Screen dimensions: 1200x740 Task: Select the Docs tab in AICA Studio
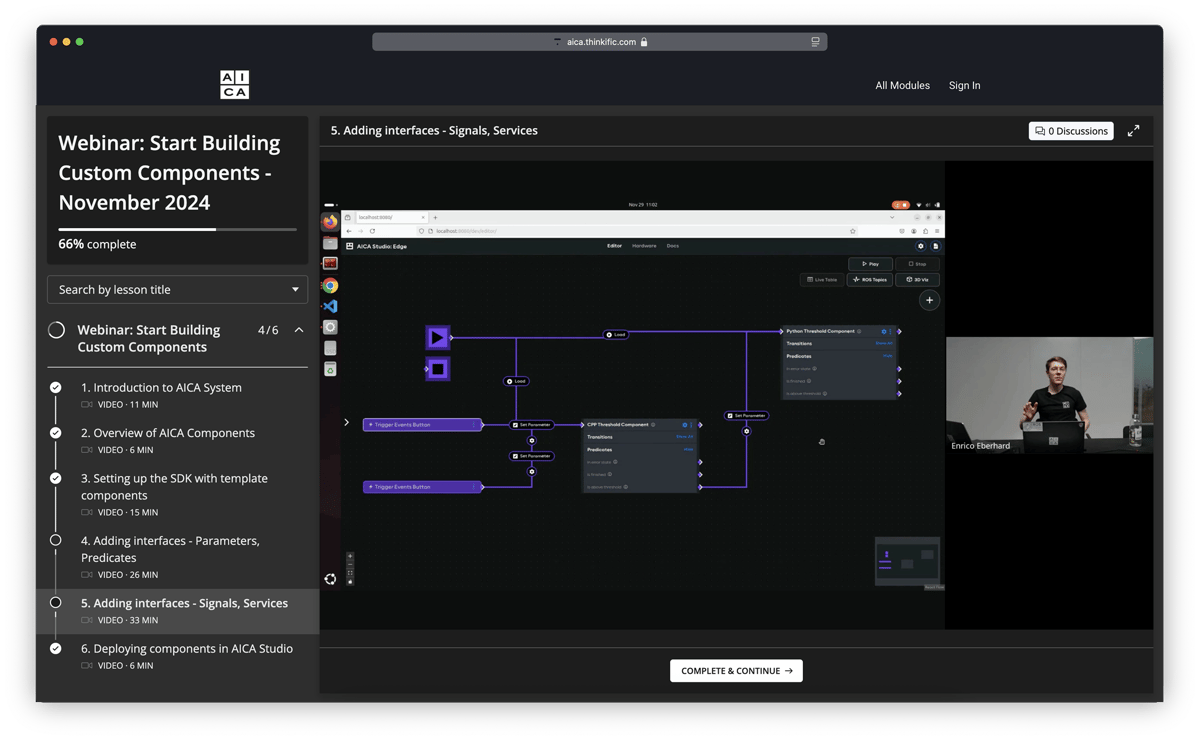click(x=673, y=246)
